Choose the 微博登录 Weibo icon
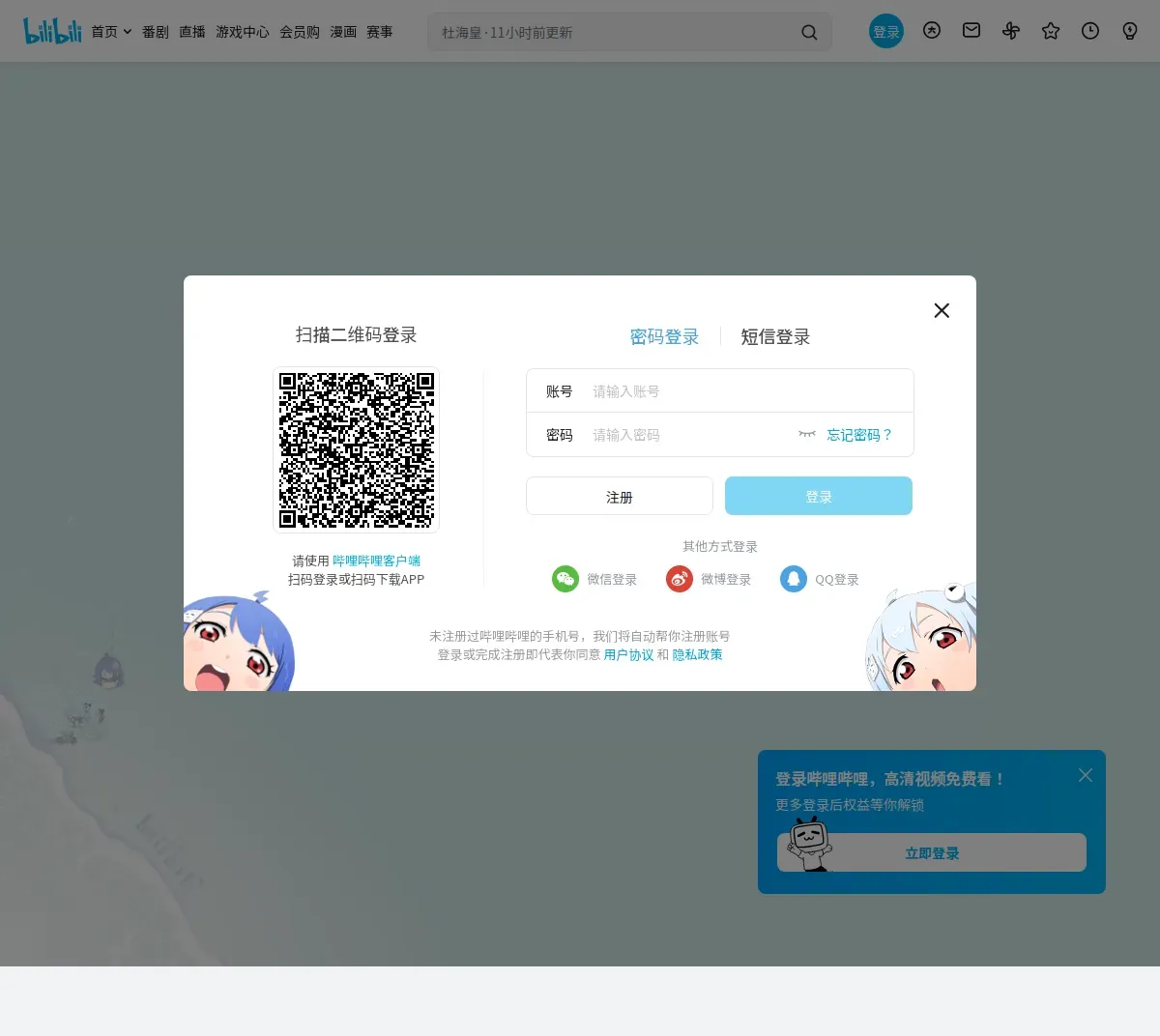1160x1036 pixels. point(680,579)
